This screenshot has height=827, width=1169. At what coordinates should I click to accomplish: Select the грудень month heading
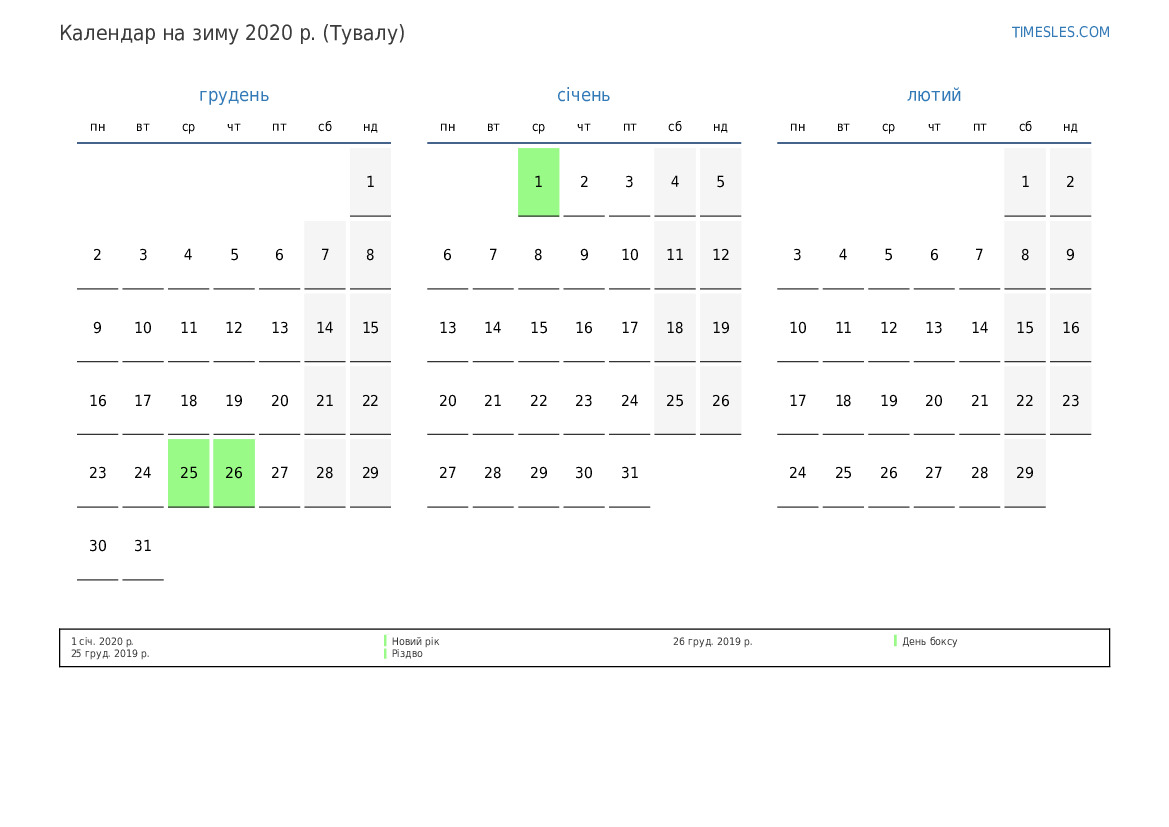pos(234,95)
